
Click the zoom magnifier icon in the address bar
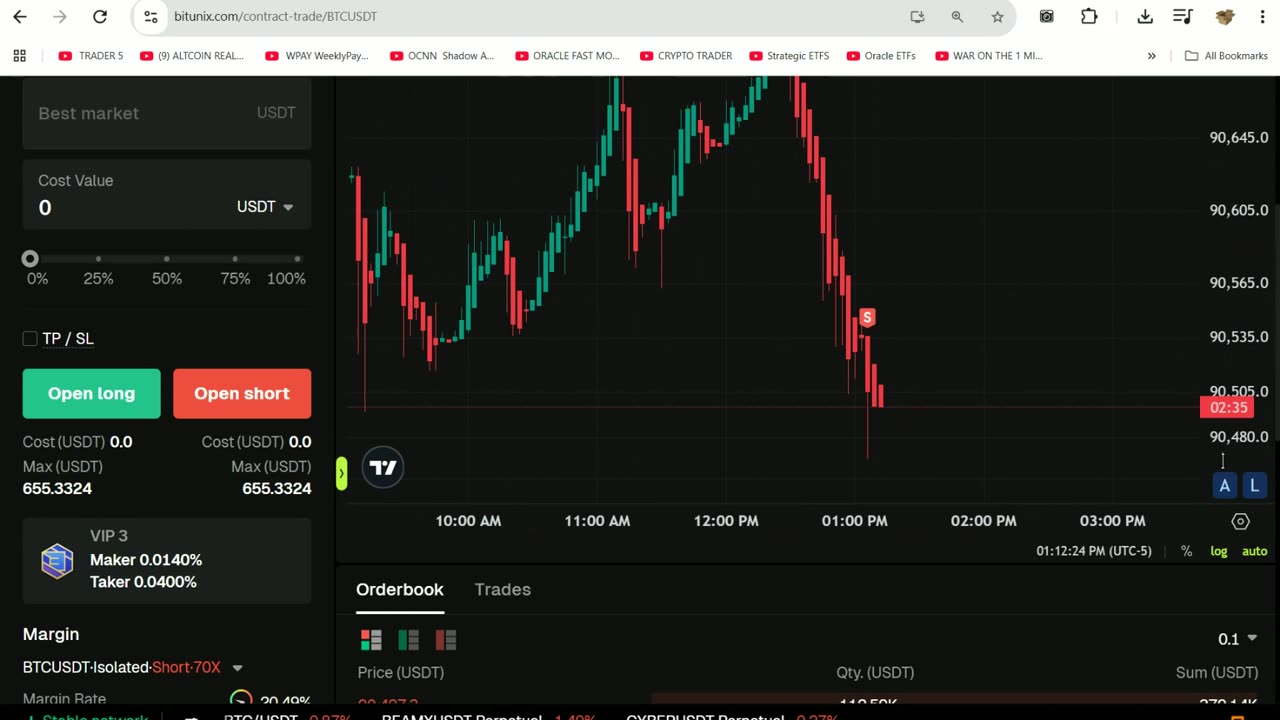957,16
